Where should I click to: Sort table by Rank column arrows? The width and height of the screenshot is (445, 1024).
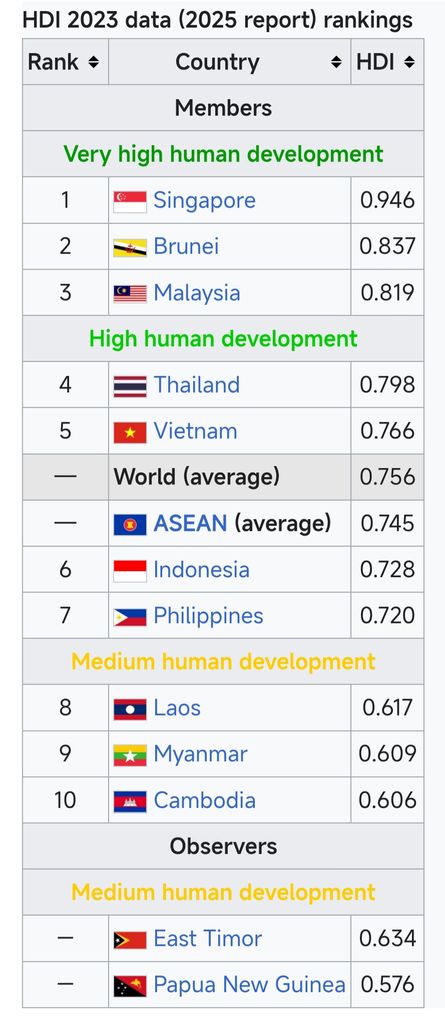93,63
